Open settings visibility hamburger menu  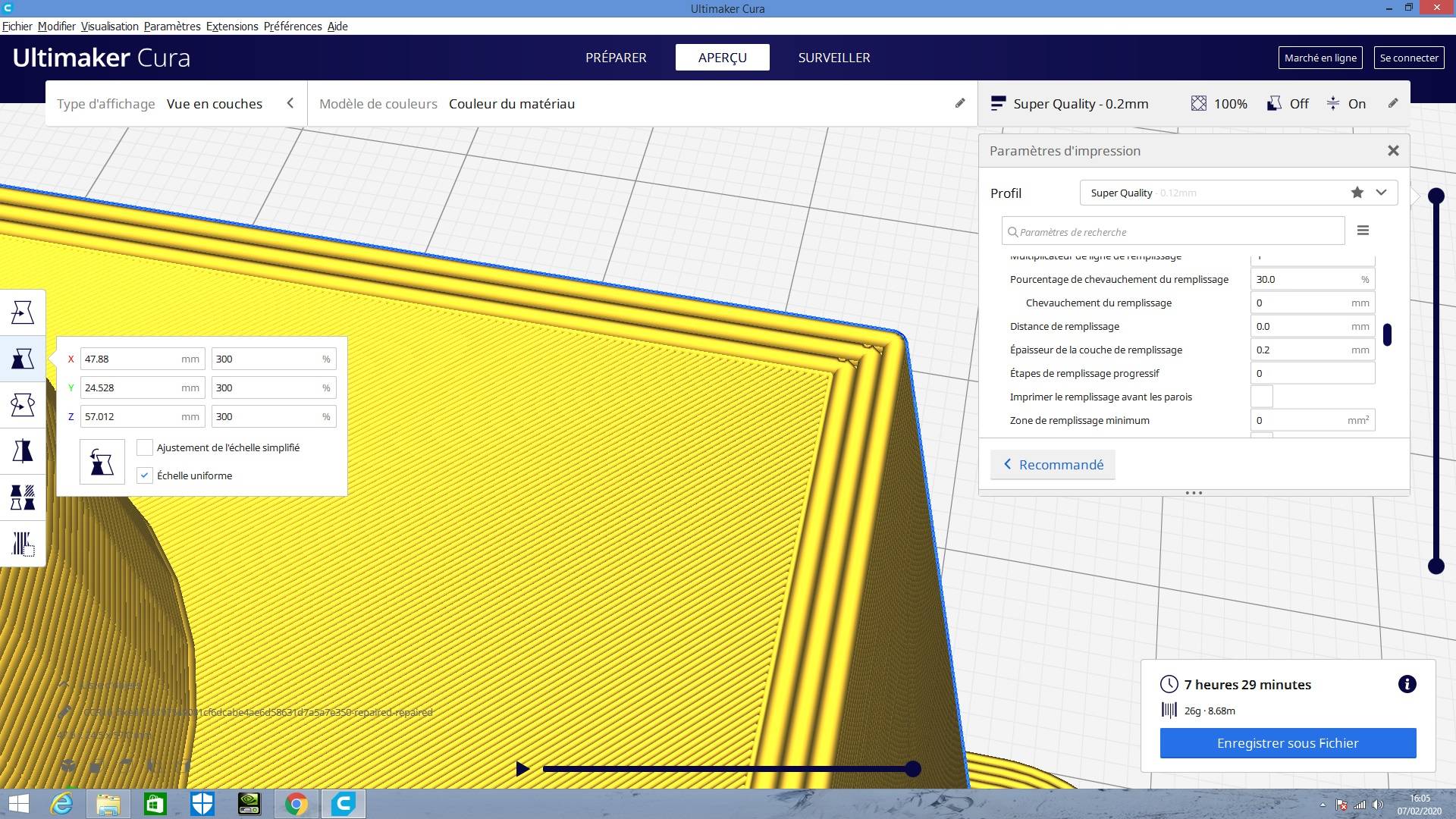(x=1363, y=231)
